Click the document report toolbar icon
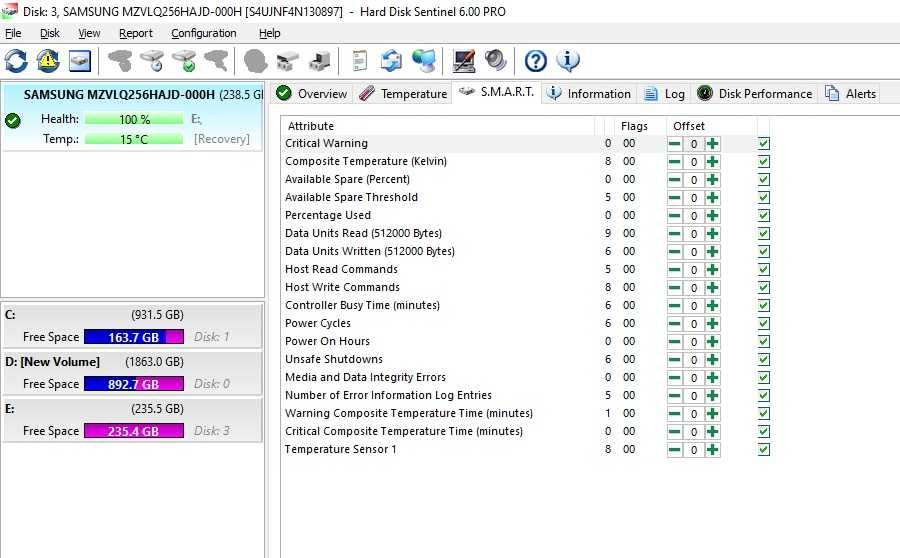 (359, 61)
